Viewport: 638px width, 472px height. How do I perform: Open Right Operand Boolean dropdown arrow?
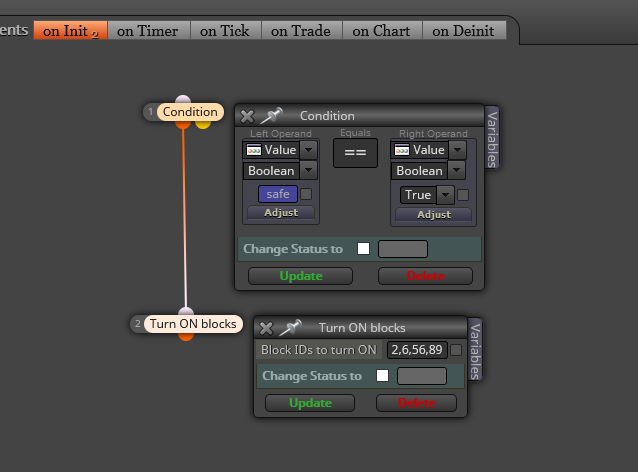[457, 170]
